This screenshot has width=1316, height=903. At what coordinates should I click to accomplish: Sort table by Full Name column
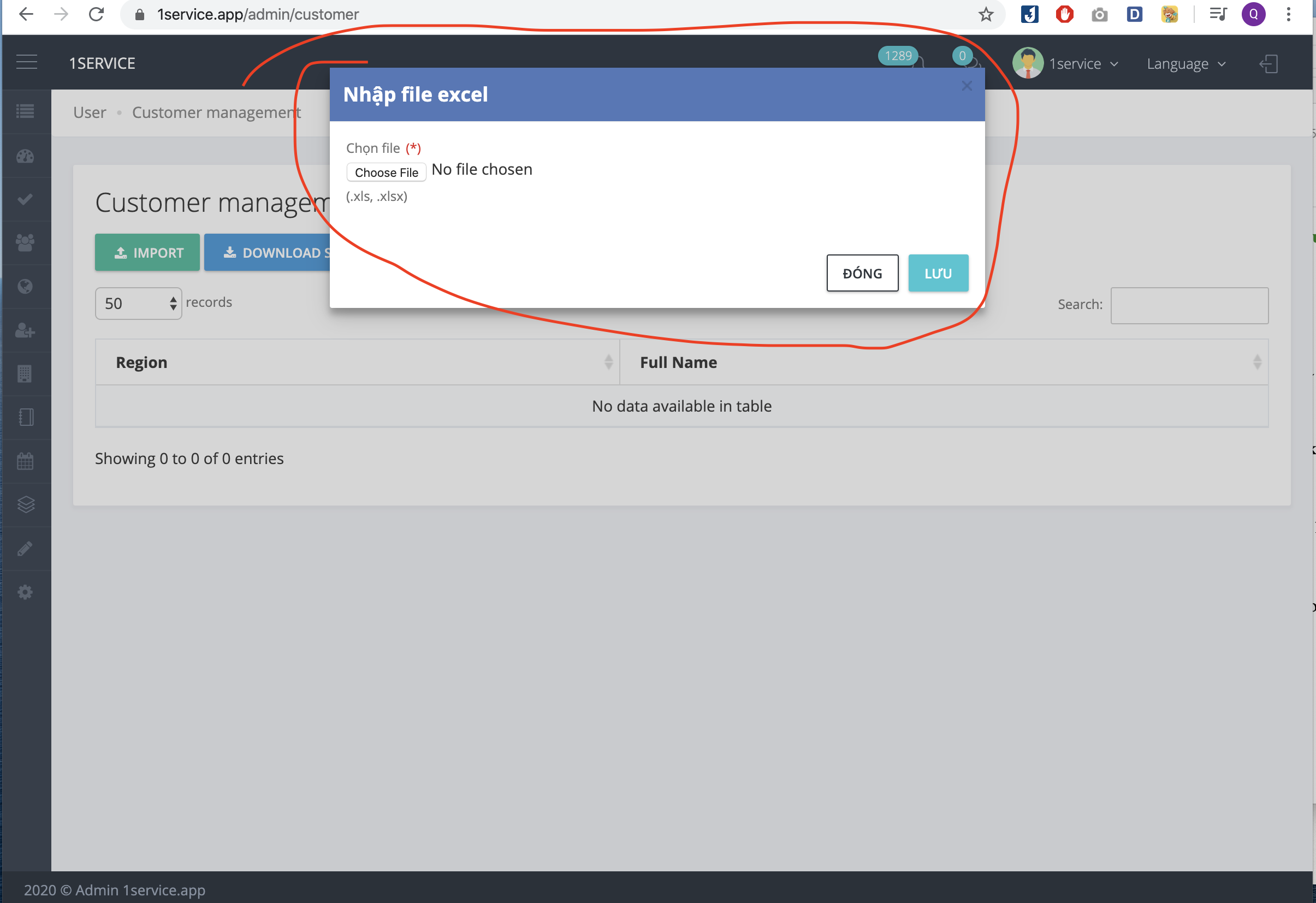(x=944, y=363)
